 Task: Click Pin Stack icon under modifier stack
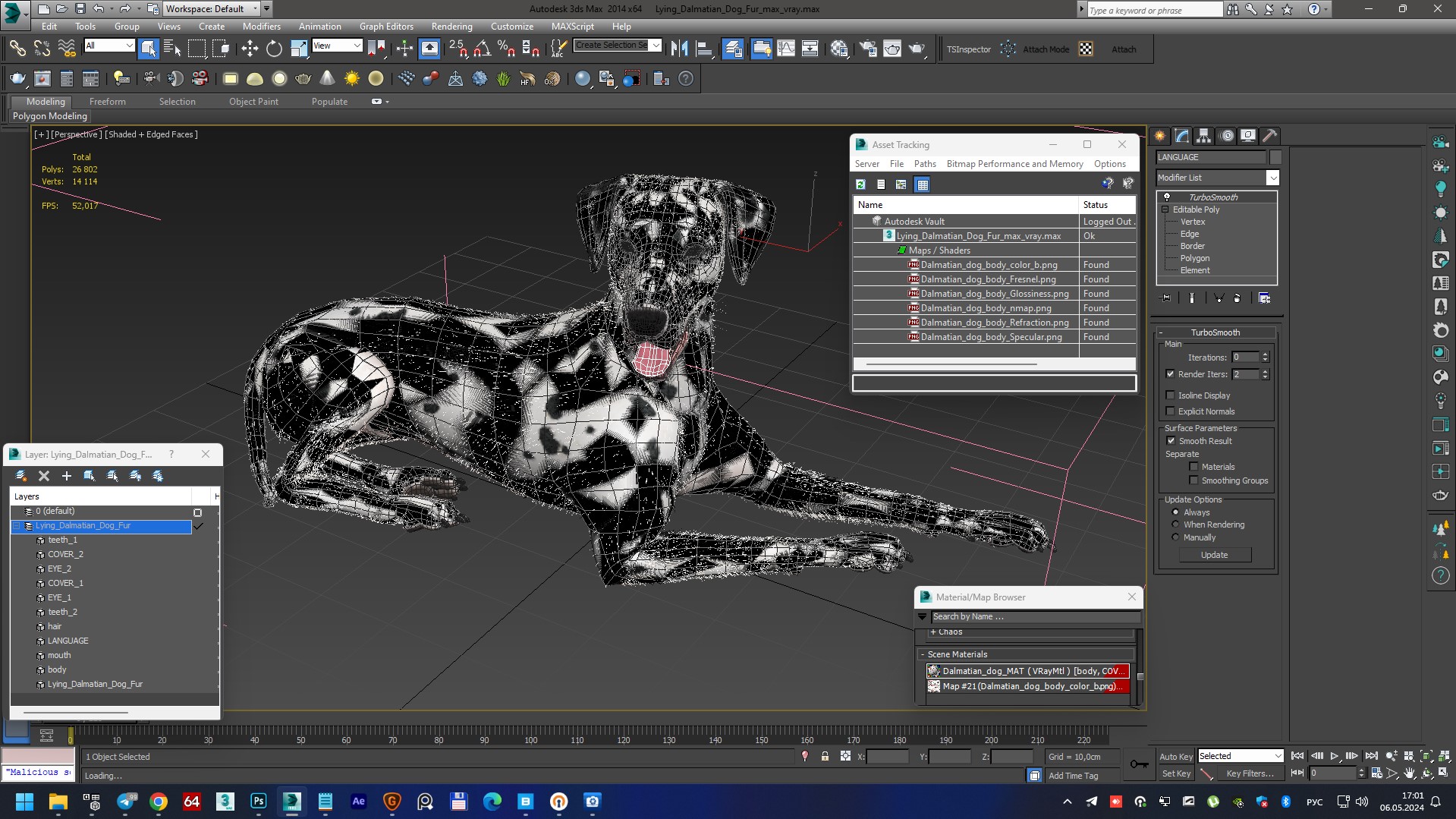click(1166, 298)
